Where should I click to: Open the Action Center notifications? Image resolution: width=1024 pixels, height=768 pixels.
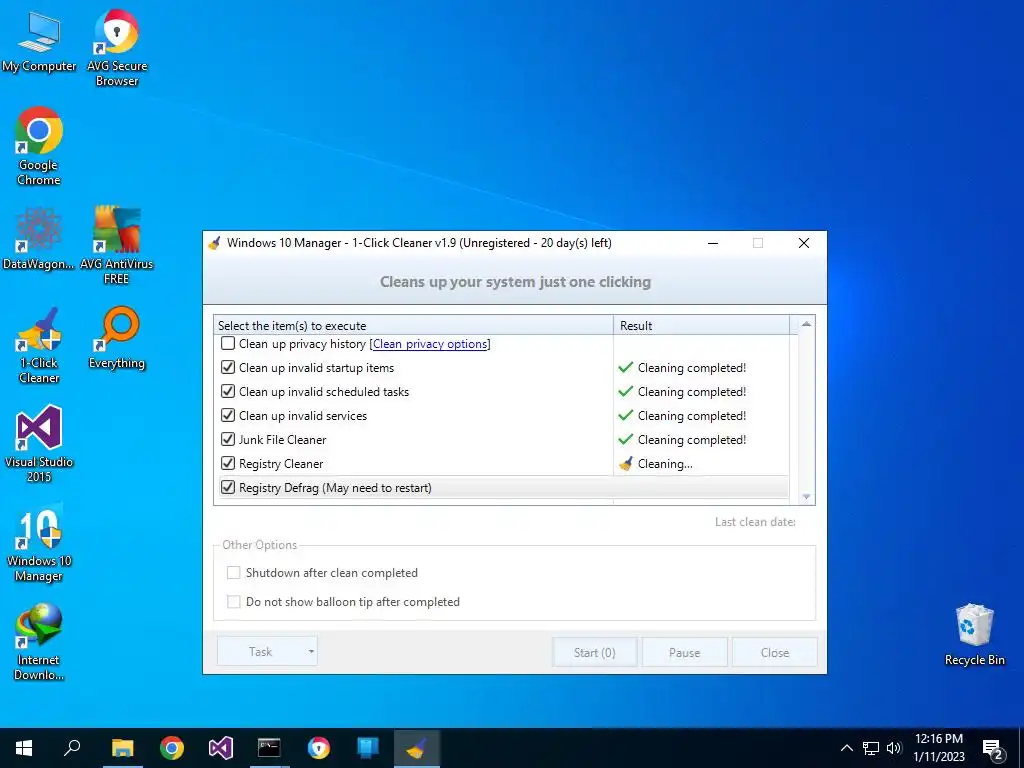coord(993,748)
